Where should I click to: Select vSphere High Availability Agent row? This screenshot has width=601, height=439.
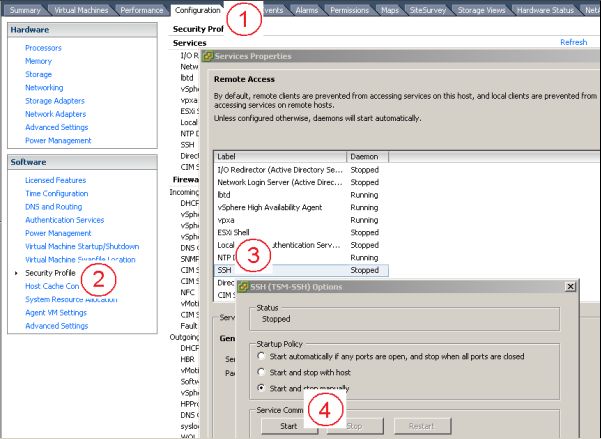(301, 207)
